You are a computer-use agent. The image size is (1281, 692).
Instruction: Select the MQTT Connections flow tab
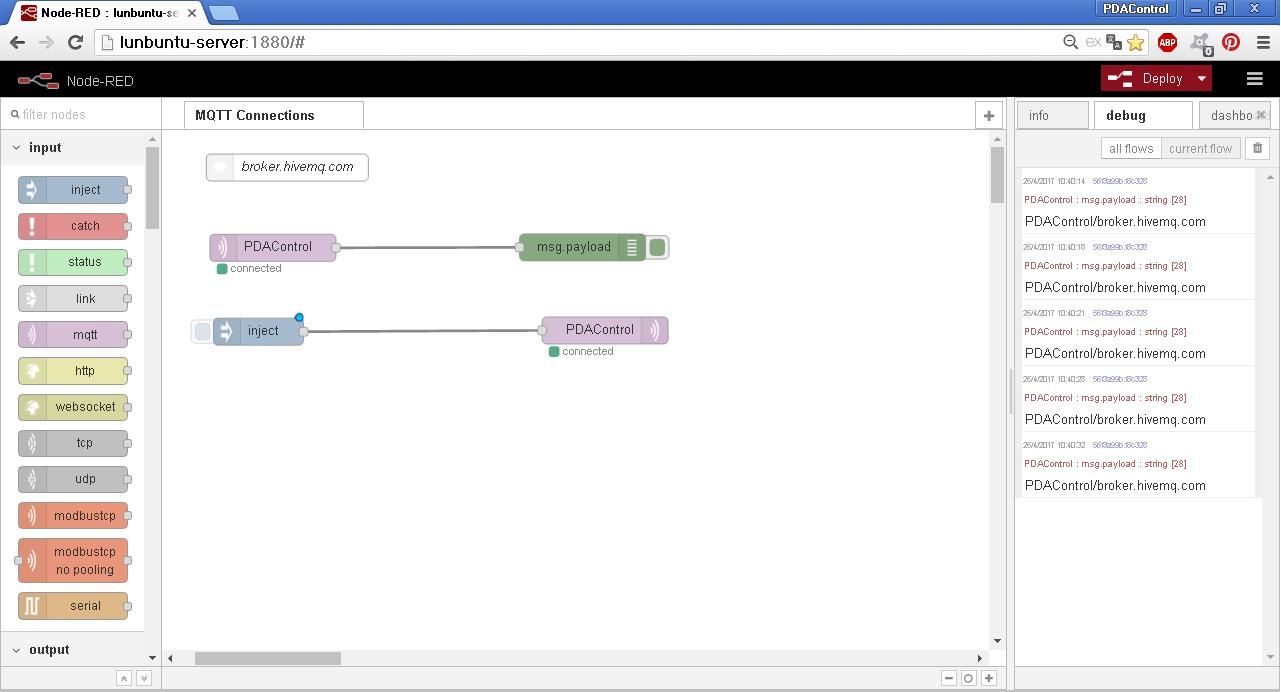point(254,114)
